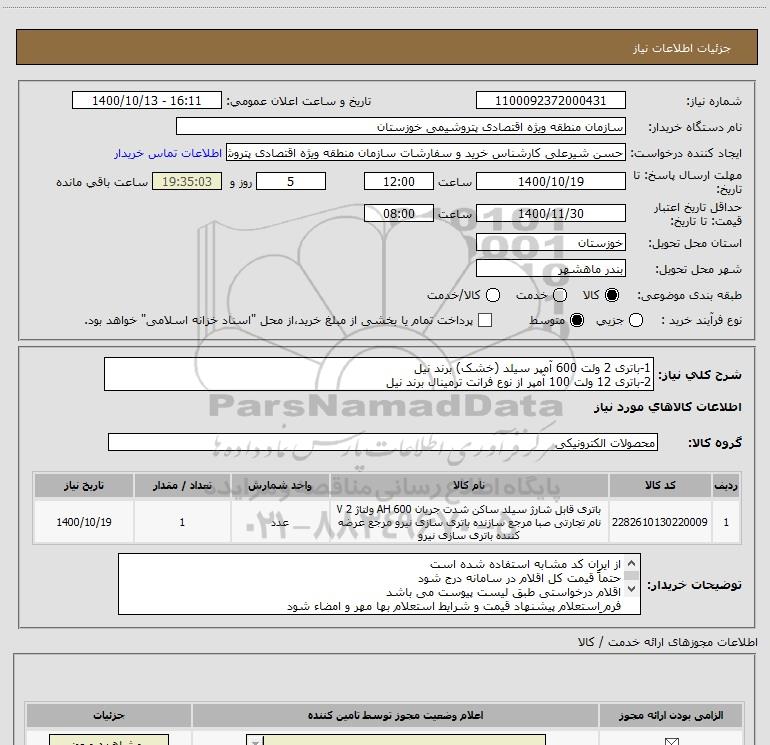The width and height of the screenshot is (770, 745).
Task: Click response deadline date 1400/10/19 field
Action: pyautogui.click(x=550, y=181)
